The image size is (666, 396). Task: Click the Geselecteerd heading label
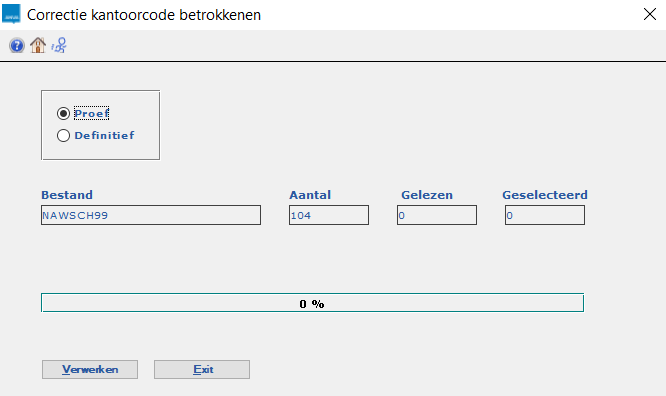coord(545,195)
